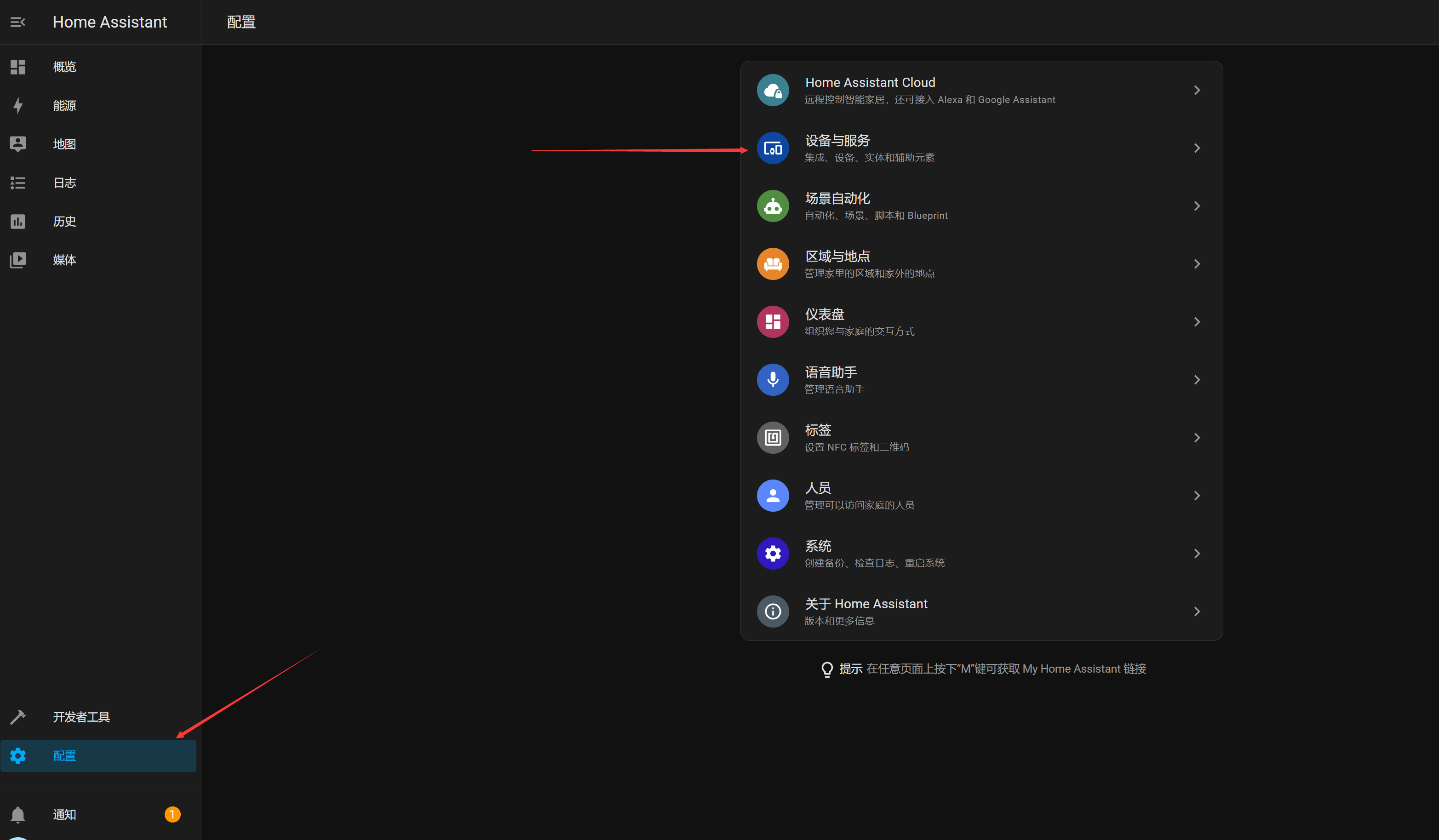Click the 区域与地点 sofa icon

point(773,264)
